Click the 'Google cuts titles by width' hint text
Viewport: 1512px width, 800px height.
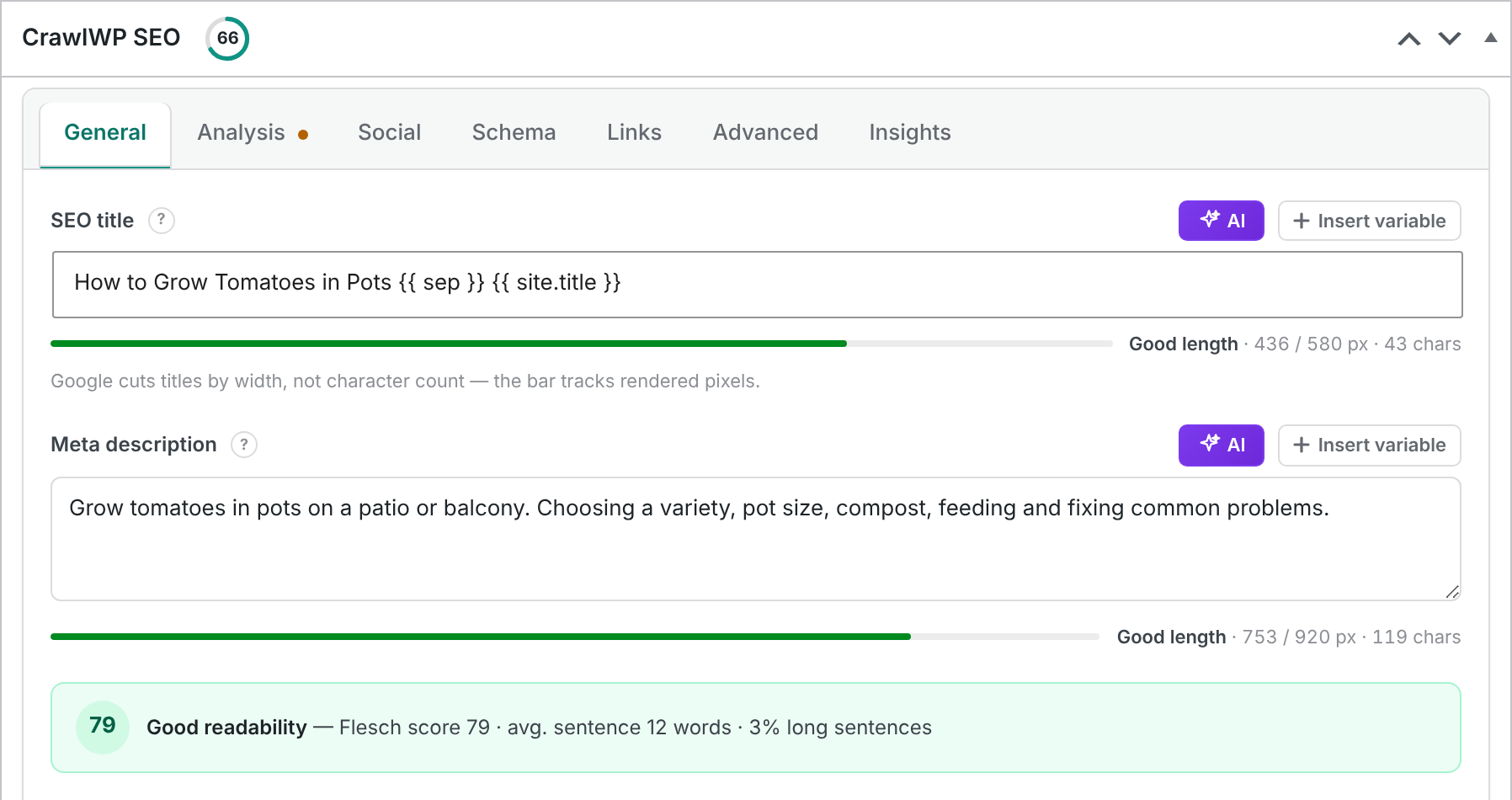tap(405, 381)
